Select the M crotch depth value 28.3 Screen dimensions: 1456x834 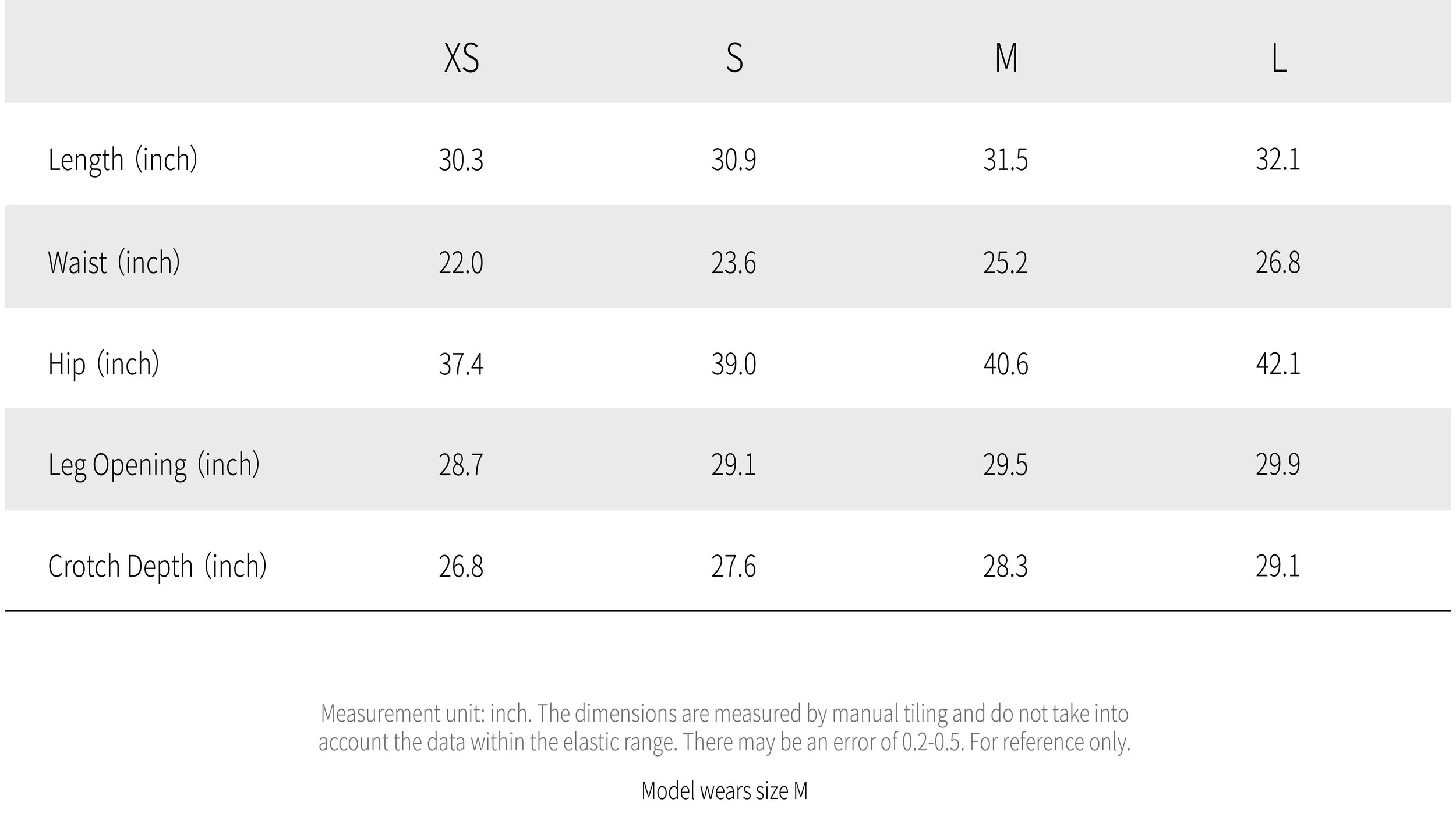pos(1006,566)
